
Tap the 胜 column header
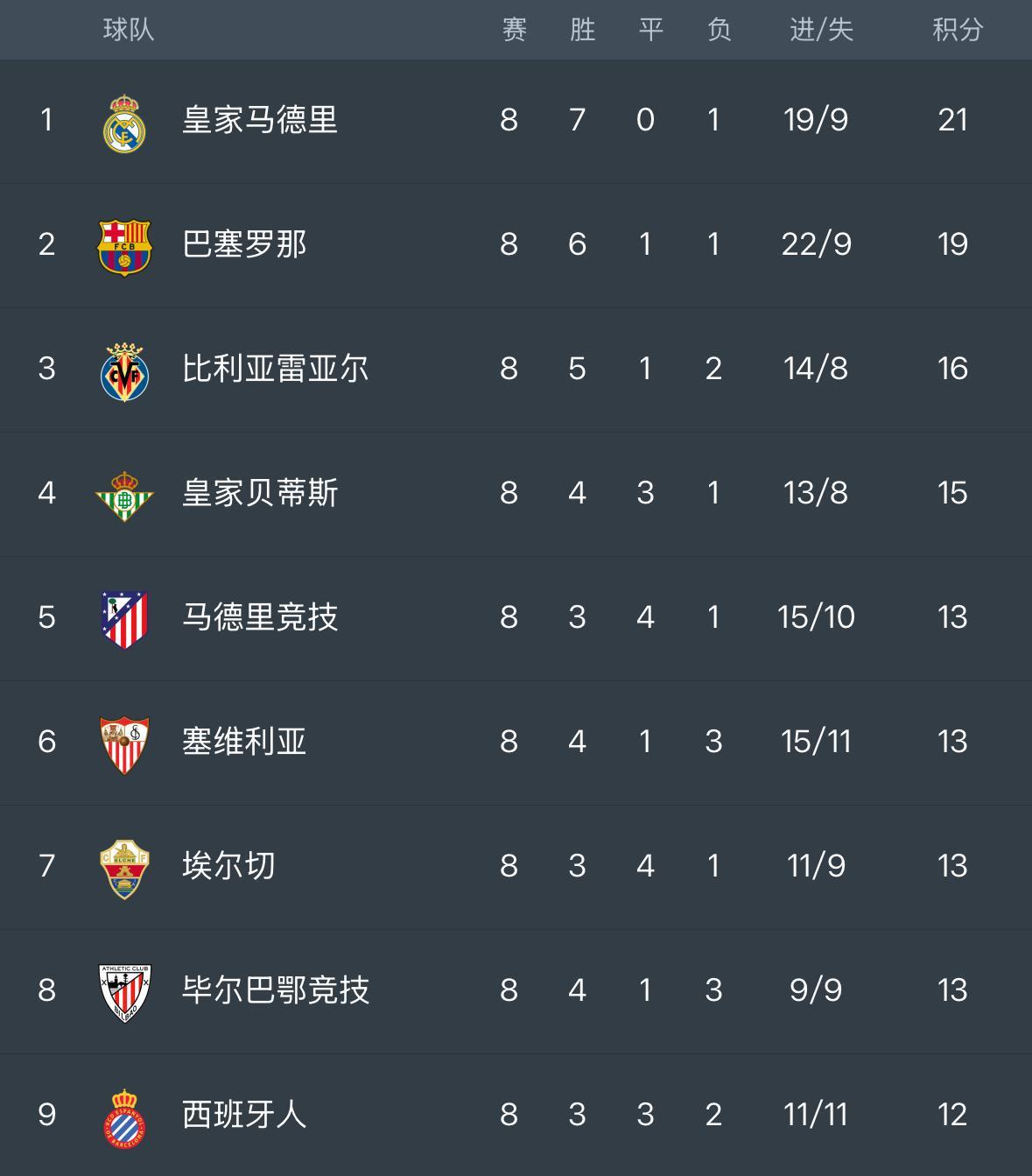pos(582,30)
